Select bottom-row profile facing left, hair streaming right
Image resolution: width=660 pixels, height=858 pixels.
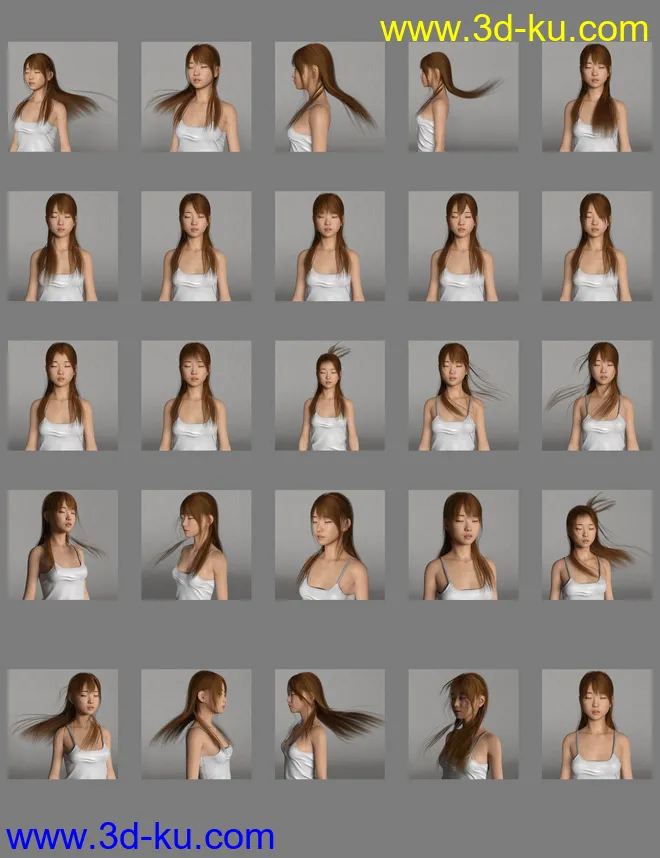pos(330,725)
